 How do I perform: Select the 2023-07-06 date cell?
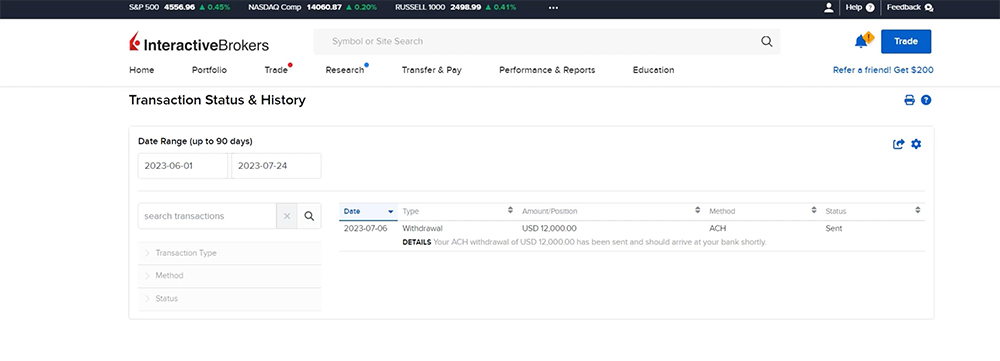(x=365, y=228)
